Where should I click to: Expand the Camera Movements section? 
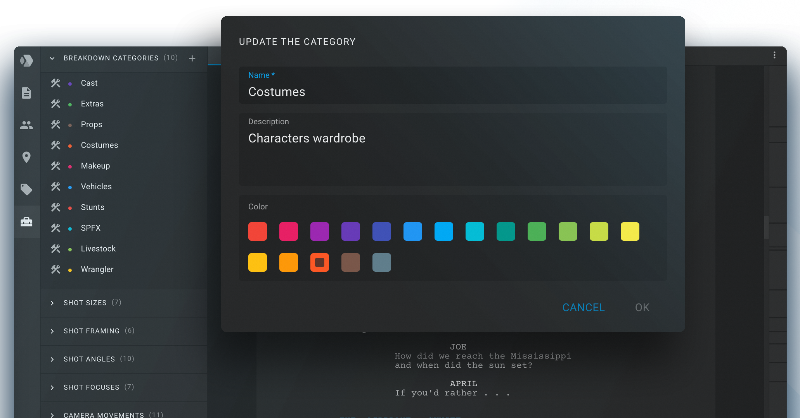tap(52, 415)
